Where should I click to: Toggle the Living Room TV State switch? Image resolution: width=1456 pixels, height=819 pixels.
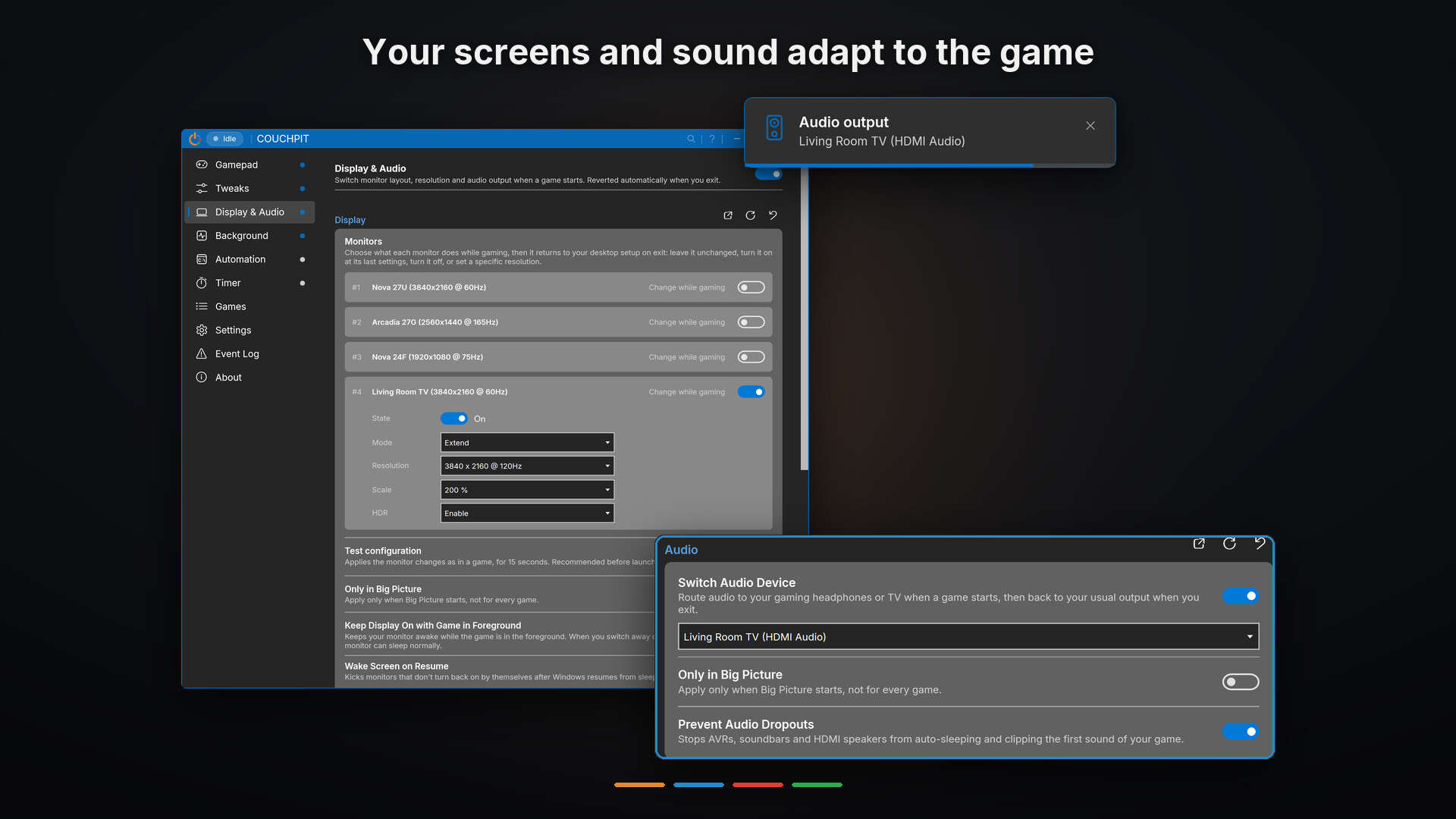click(x=454, y=419)
